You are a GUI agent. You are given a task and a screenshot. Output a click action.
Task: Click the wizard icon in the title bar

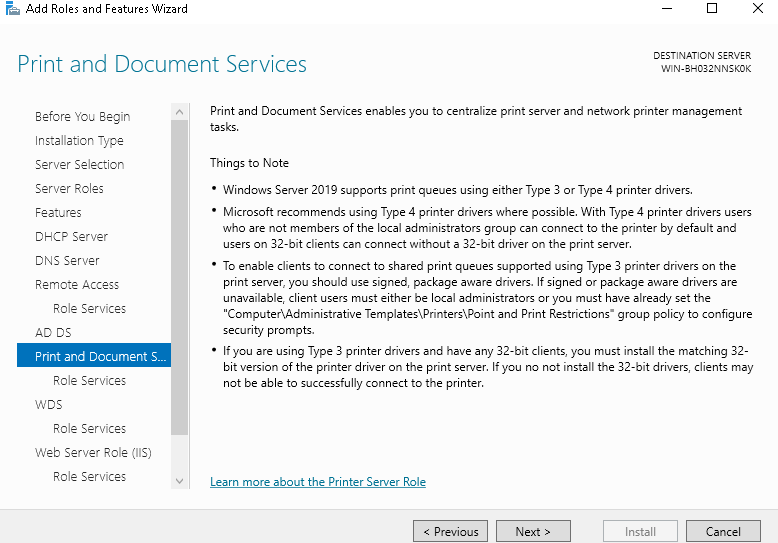click(11, 9)
